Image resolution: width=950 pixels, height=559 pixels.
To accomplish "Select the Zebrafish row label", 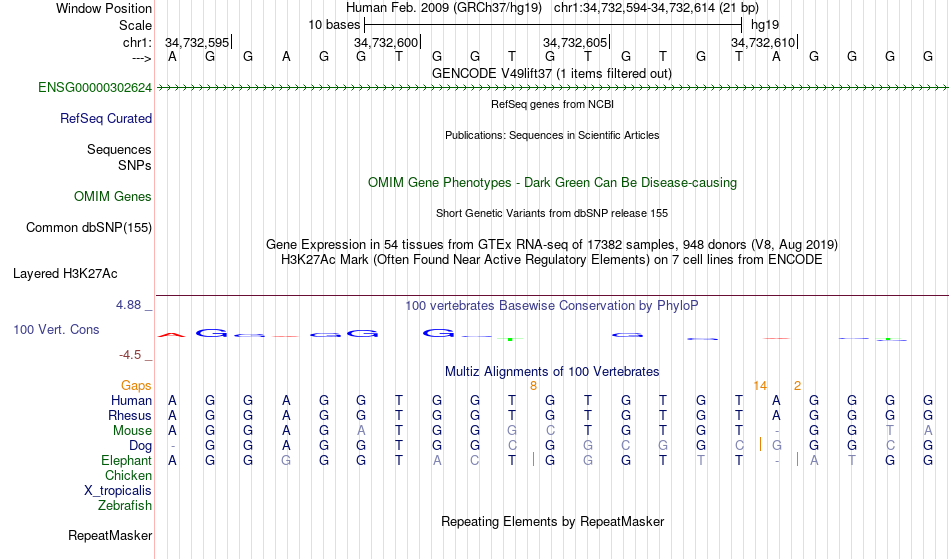I will [x=125, y=506].
